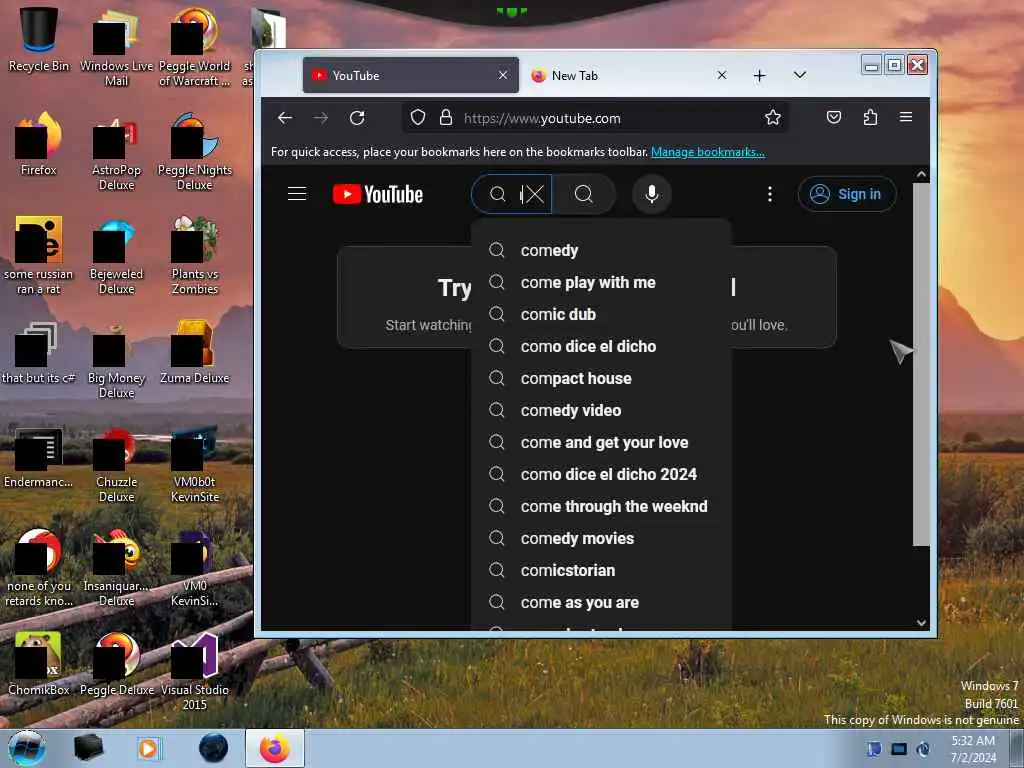Switch to the New Tab tab
The height and width of the screenshot is (768, 1024).
(x=630, y=75)
